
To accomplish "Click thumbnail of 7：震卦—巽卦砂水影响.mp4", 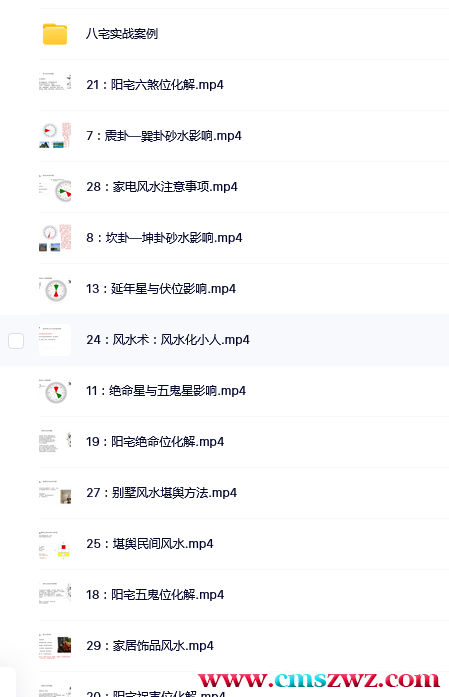I will 55,136.
